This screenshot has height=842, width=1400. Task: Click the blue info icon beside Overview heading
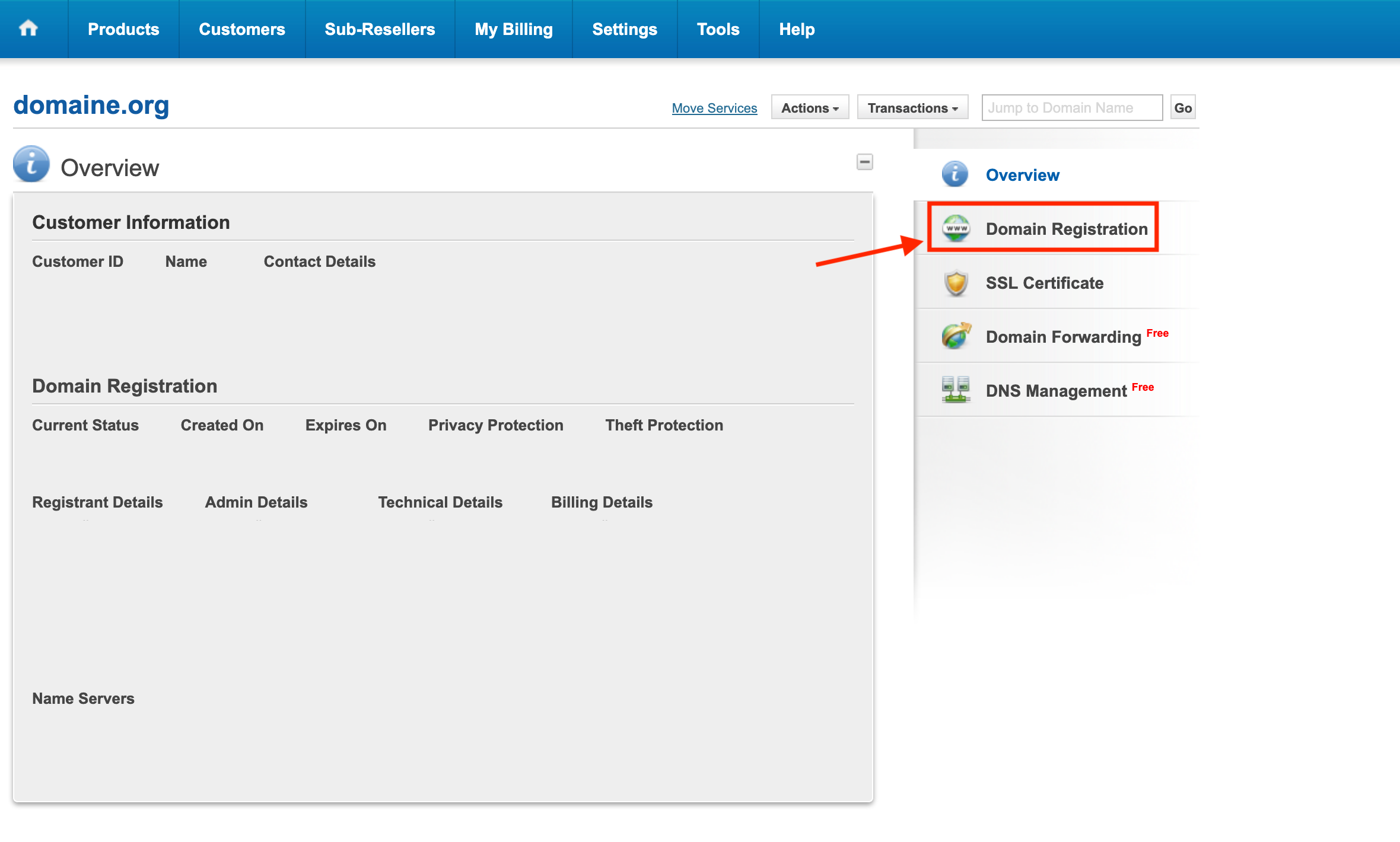31,164
